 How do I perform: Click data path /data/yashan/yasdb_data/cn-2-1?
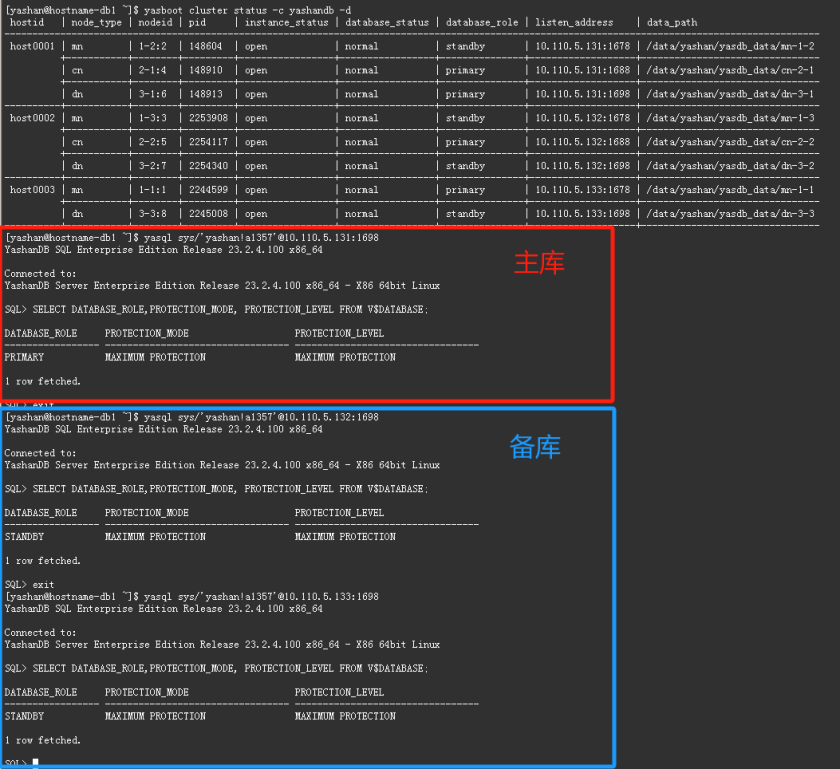pos(731,70)
